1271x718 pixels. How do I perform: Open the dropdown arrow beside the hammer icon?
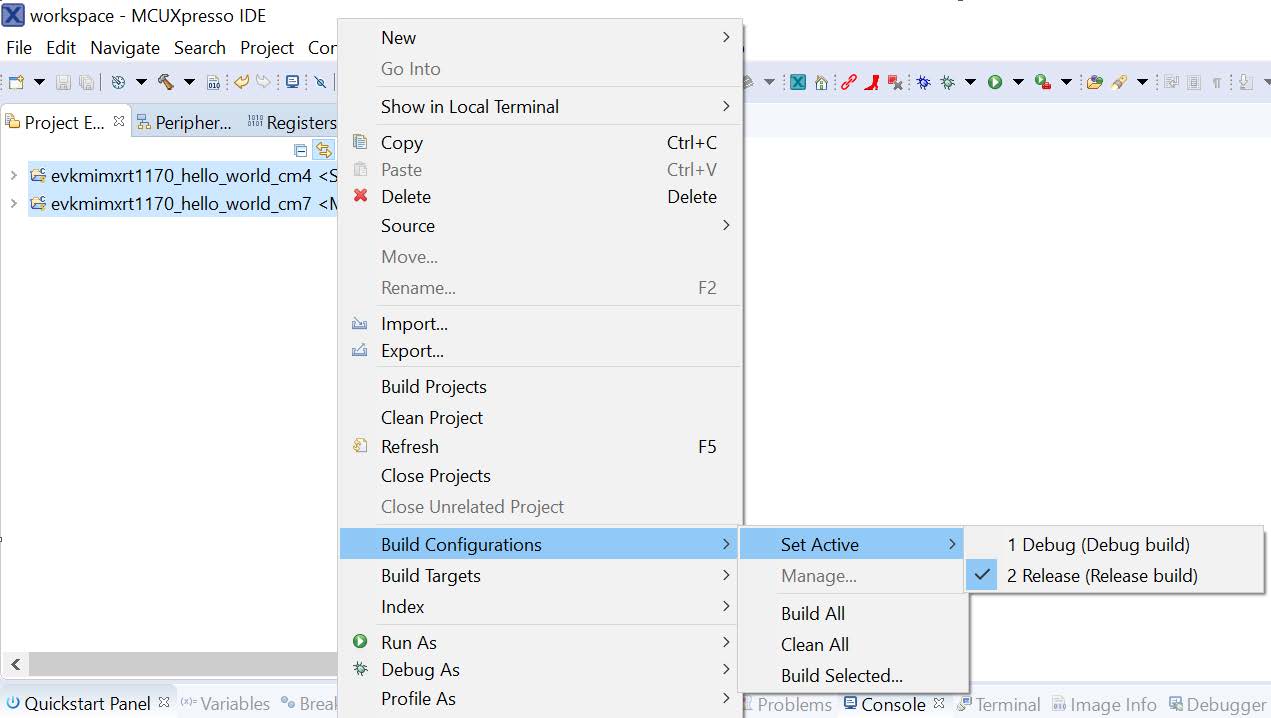pos(187,82)
